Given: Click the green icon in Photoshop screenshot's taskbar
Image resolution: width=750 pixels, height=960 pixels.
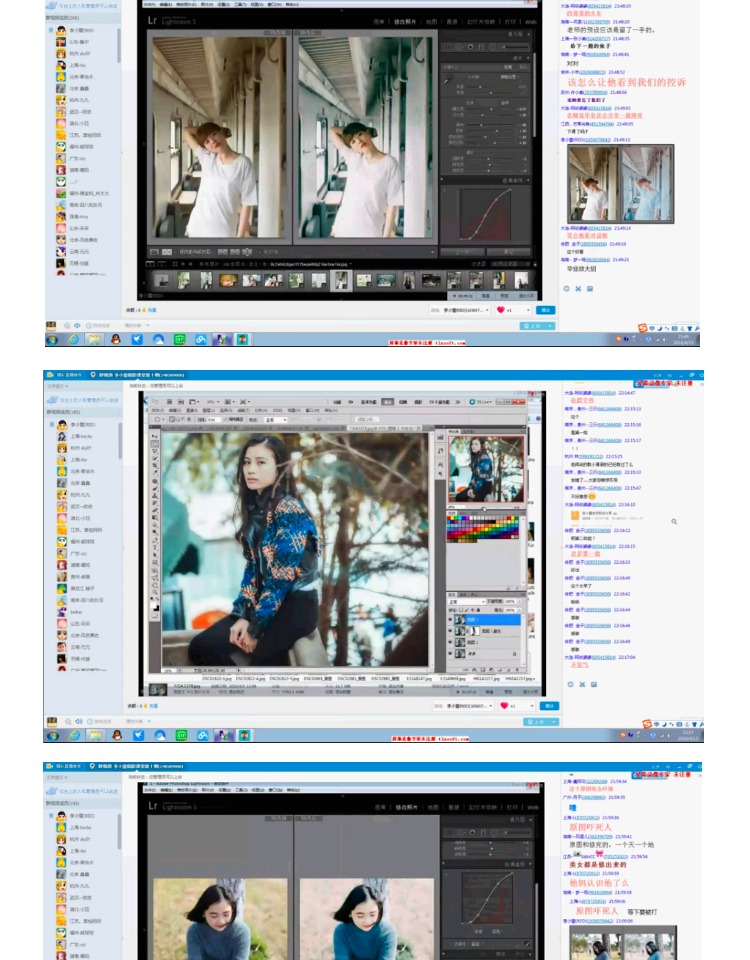Looking at the screenshot, I should tap(181, 735).
